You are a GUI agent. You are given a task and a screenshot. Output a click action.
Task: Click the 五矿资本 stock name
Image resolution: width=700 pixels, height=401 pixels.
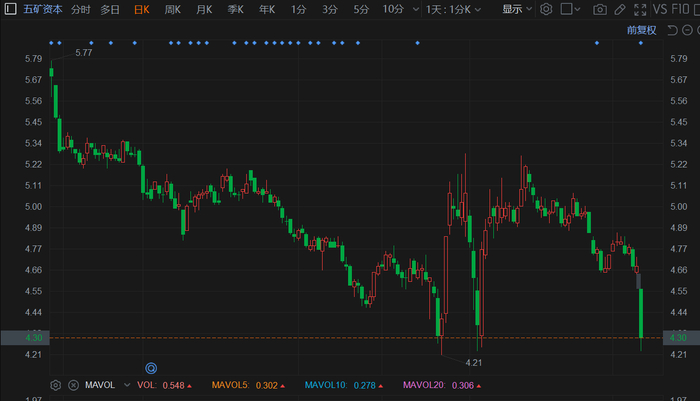point(43,9)
